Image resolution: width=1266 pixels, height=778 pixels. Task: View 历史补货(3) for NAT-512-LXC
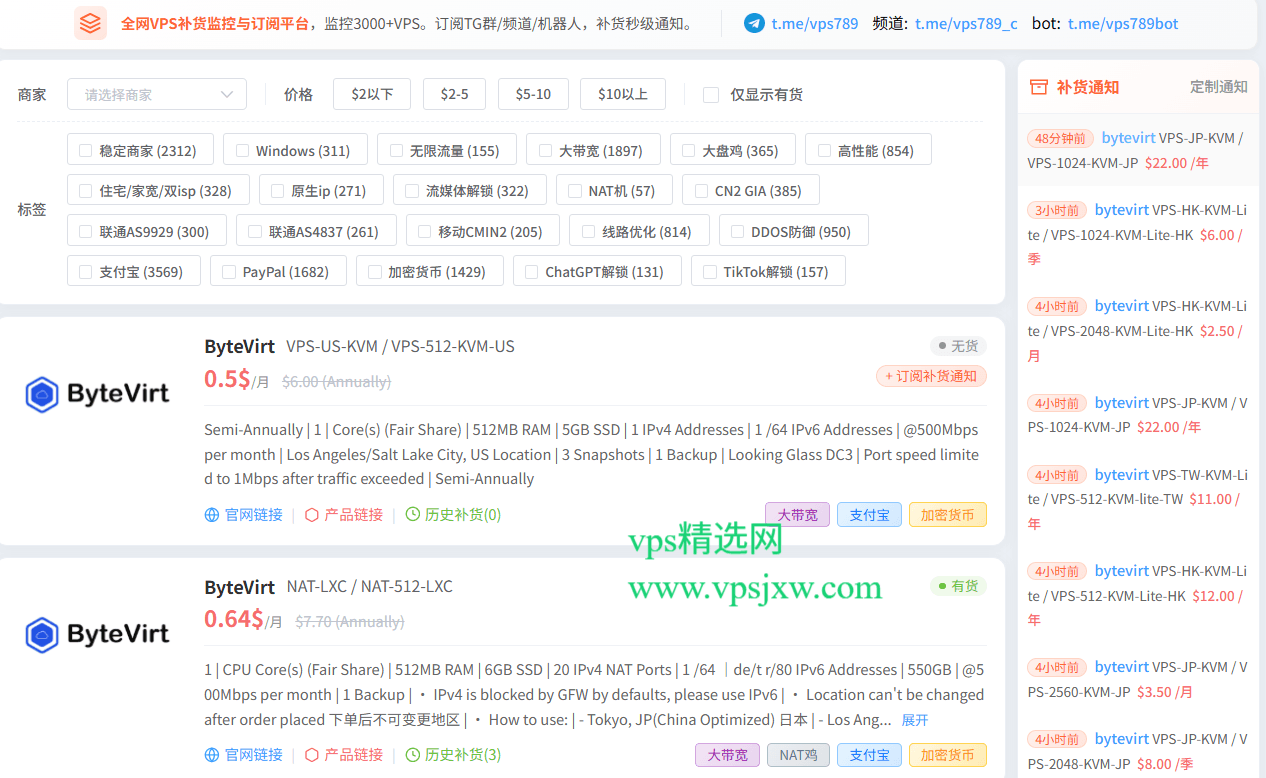(453, 755)
